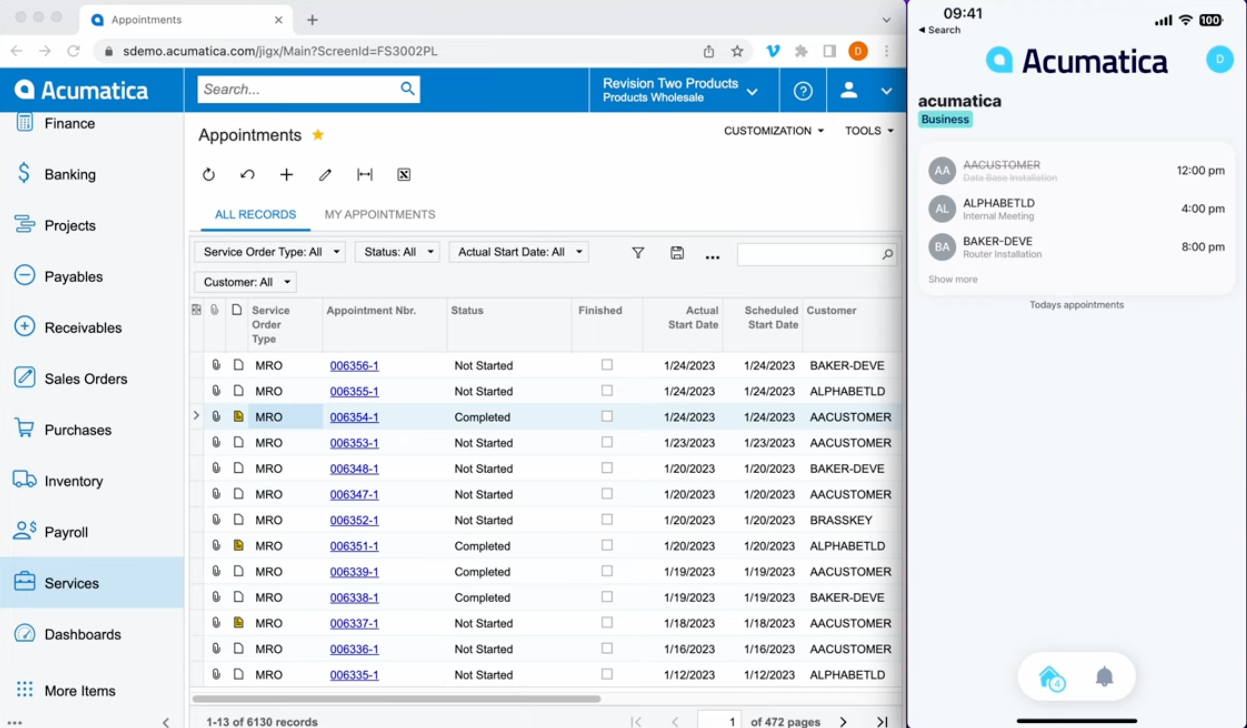Open appointment 006356-1 link
The width and height of the screenshot is (1247, 728).
pos(354,365)
